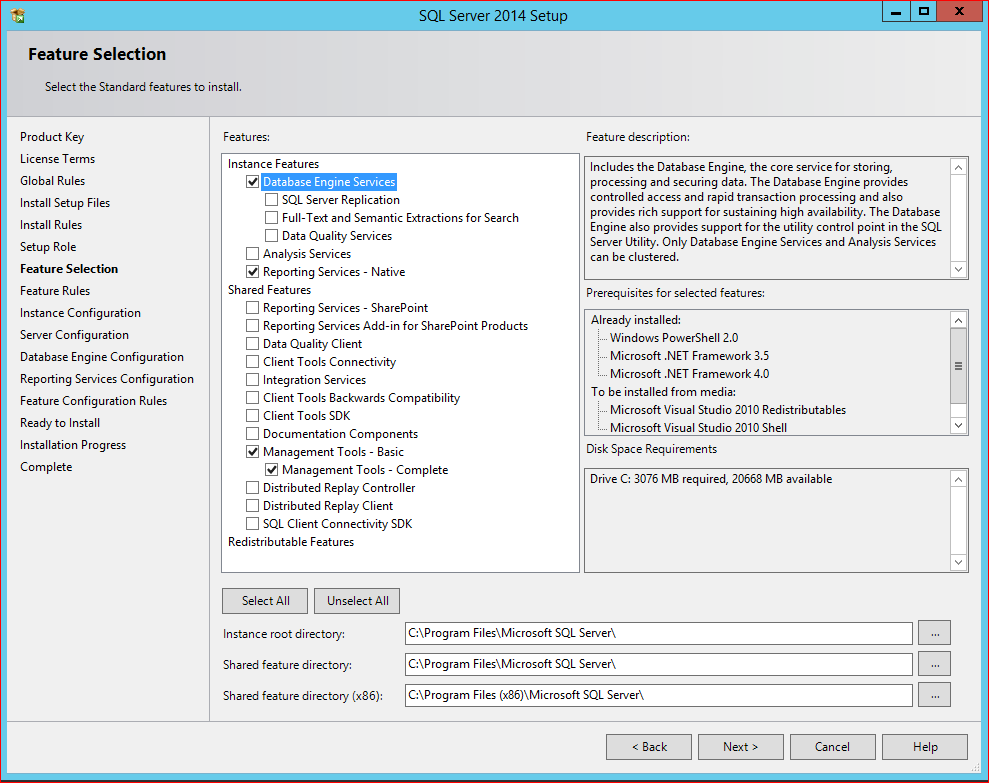Browse for the shared feature directory
Screen dimensions: 989x783
[934, 664]
